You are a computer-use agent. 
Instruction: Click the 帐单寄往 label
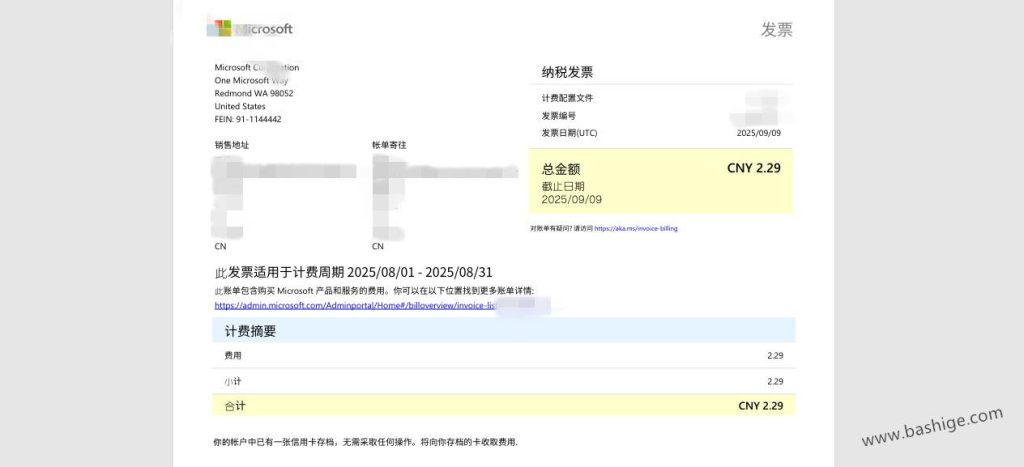click(389, 146)
